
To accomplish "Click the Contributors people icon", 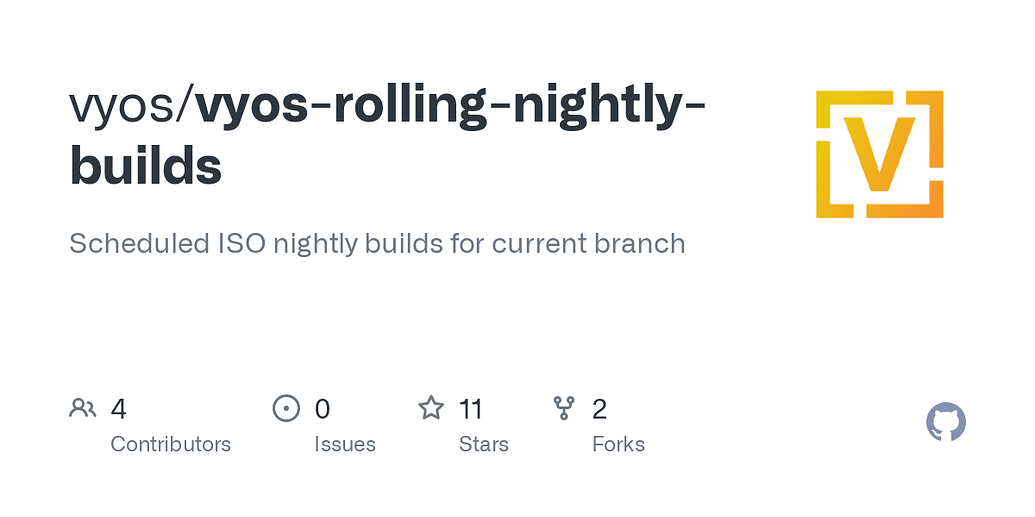I will (83, 409).
